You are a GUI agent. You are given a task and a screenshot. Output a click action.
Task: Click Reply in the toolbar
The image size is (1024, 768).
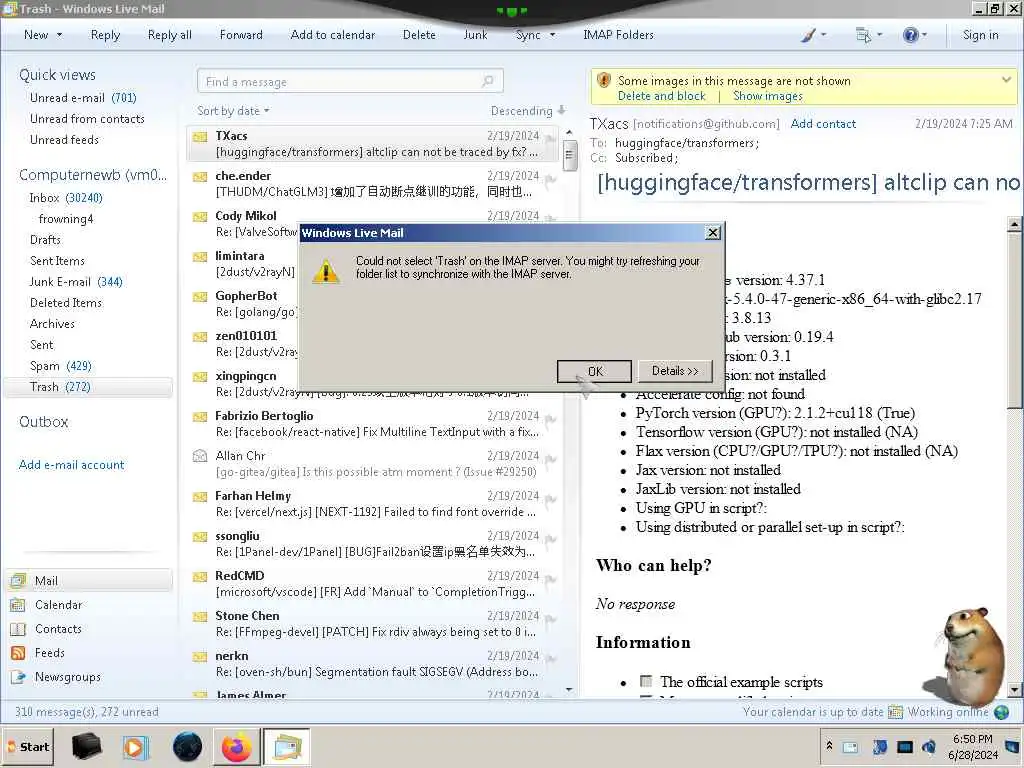[x=105, y=35]
